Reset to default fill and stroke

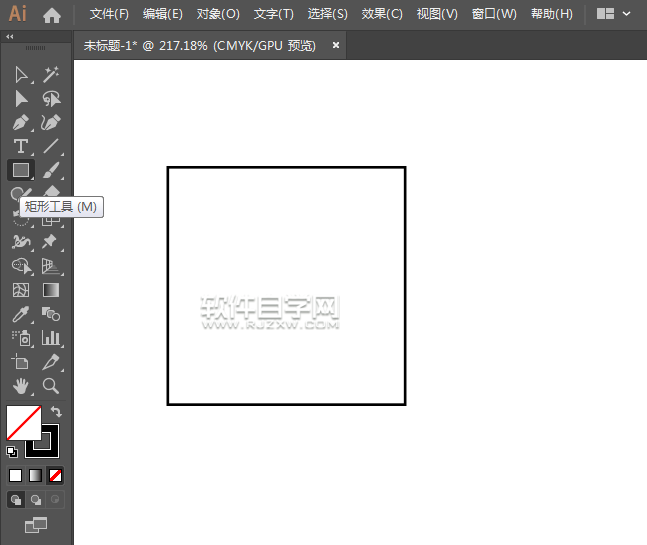pyautogui.click(x=12, y=452)
